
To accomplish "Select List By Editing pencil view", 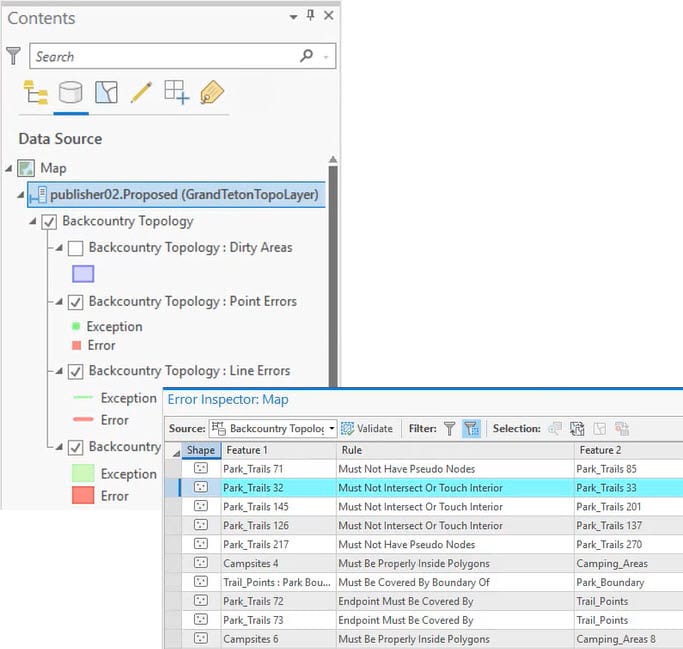I will [x=142, y=92].
